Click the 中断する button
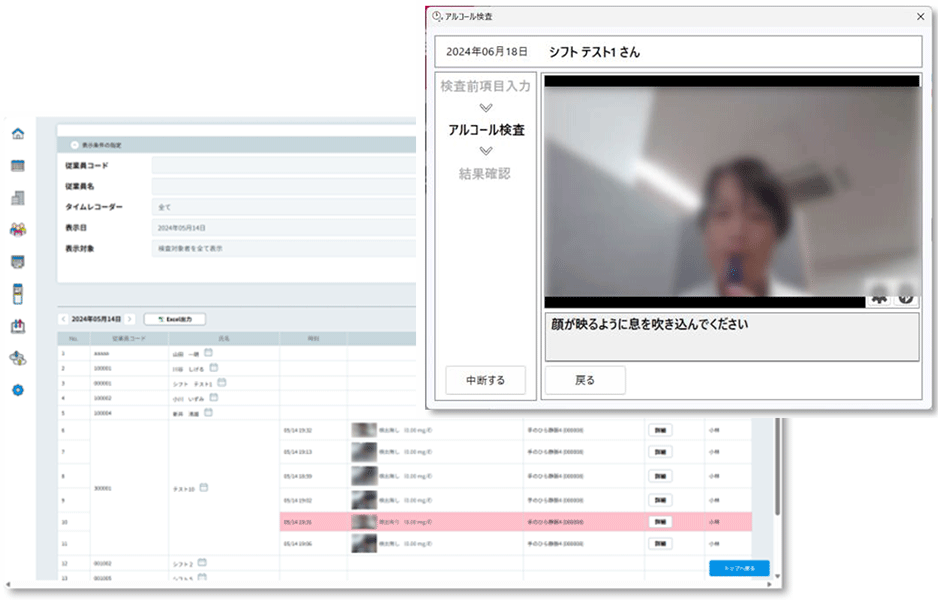Image resolution: width=940 pixels, height=600 pixels. [x=485, y=380]
